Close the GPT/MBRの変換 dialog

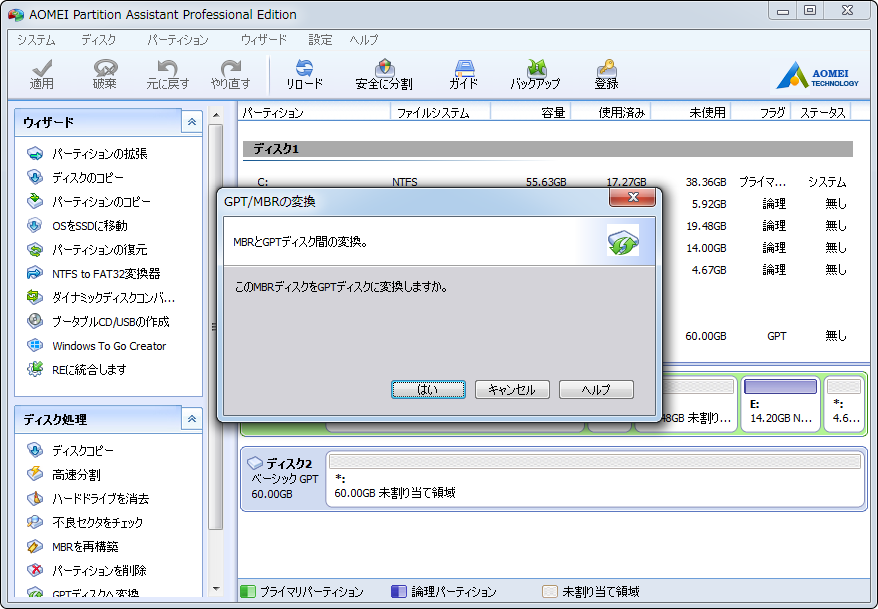[x=632, y=197]
